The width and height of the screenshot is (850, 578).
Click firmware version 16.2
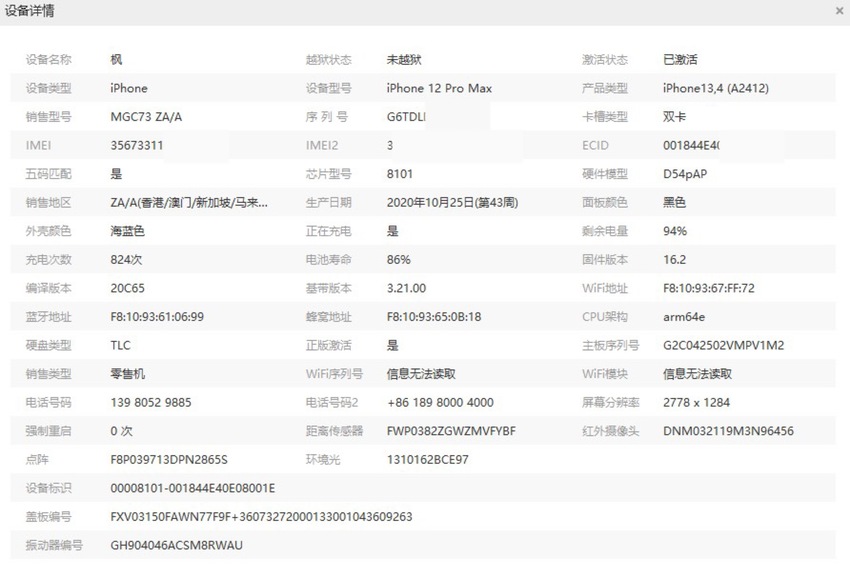(674, 260)
